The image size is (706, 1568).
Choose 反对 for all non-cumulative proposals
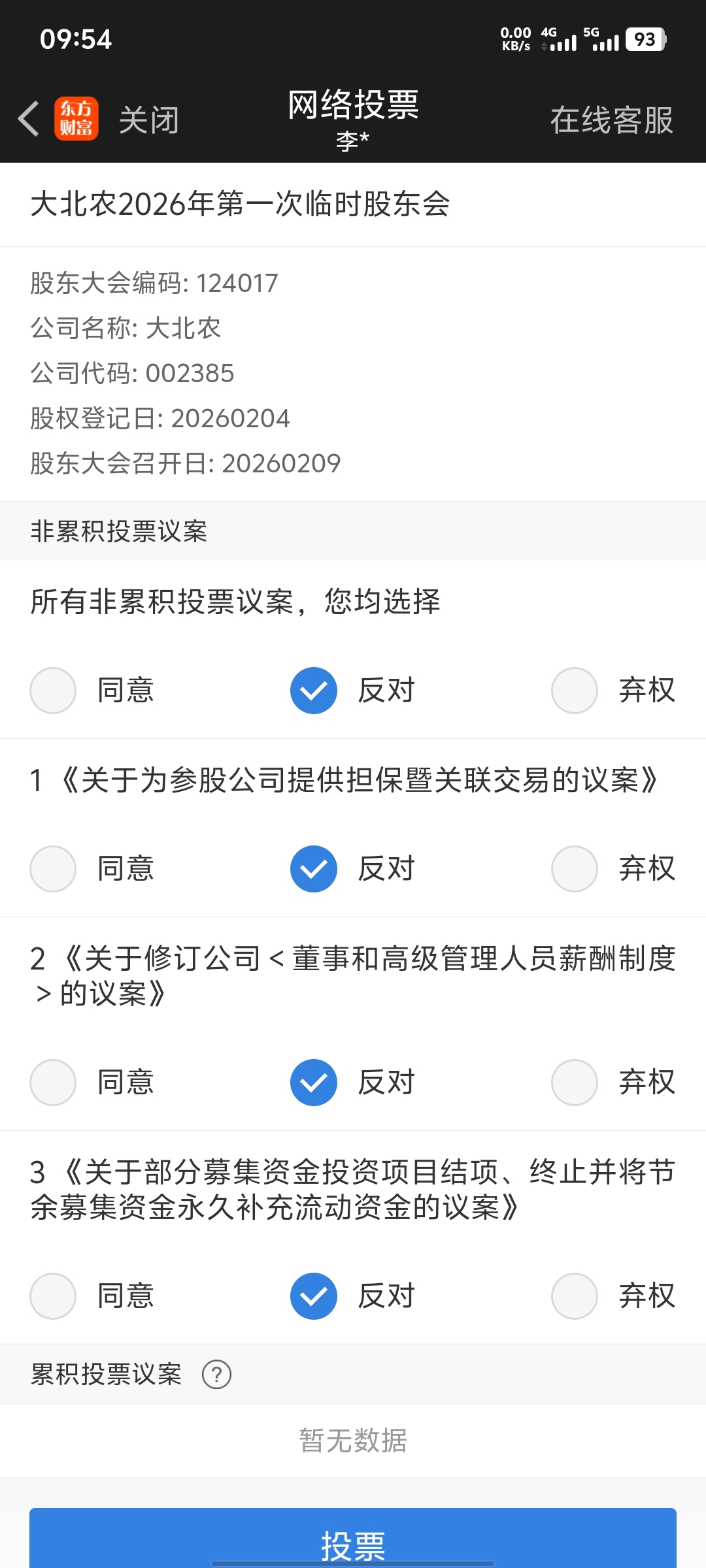[x=314, y=691]
